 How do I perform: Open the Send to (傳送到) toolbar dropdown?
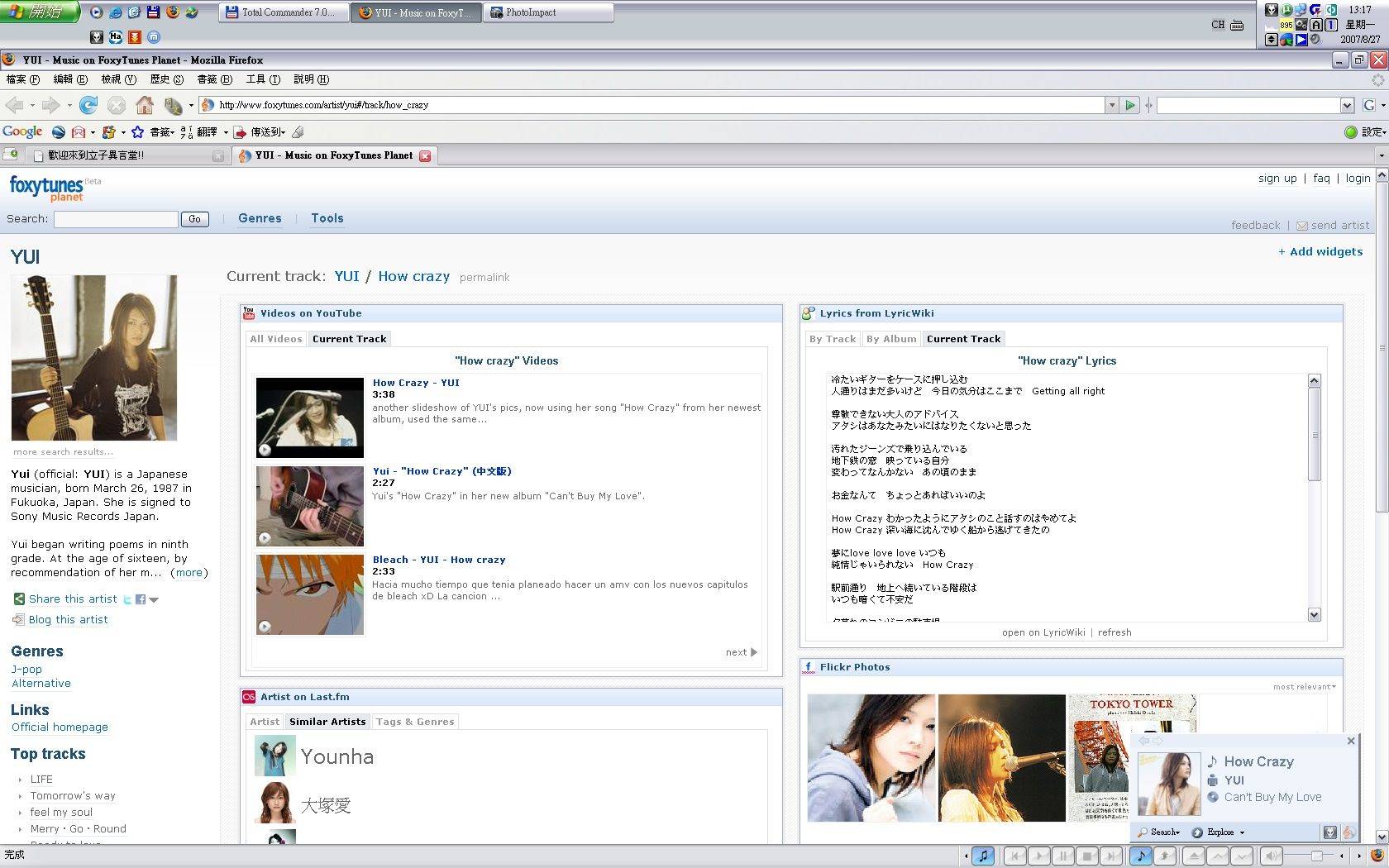259,131
